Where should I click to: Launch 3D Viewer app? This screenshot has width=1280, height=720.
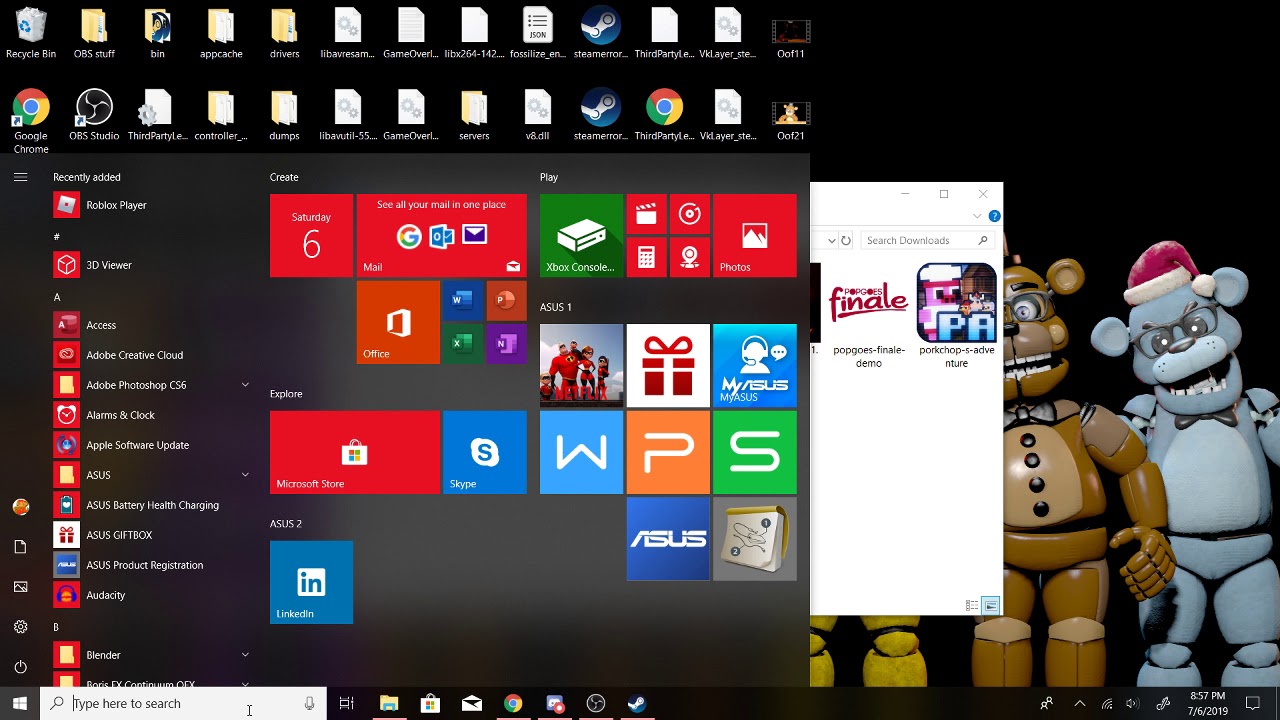point(150,265)
